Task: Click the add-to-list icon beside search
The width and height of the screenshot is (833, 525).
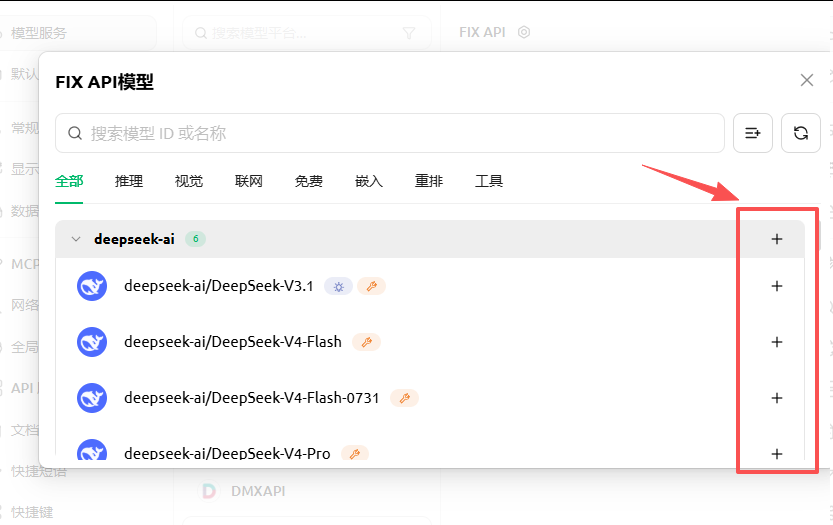Action: coord(753,133)
